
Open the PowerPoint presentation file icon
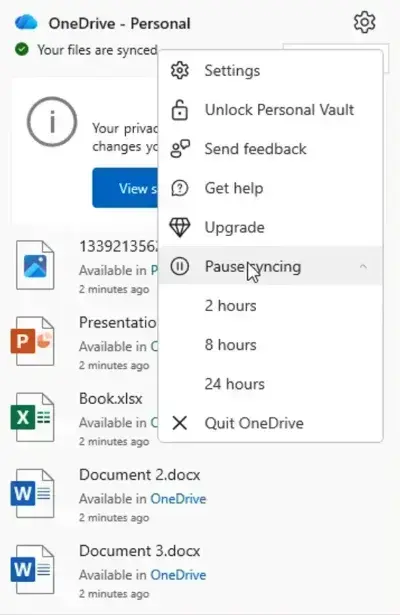(32, 341)
